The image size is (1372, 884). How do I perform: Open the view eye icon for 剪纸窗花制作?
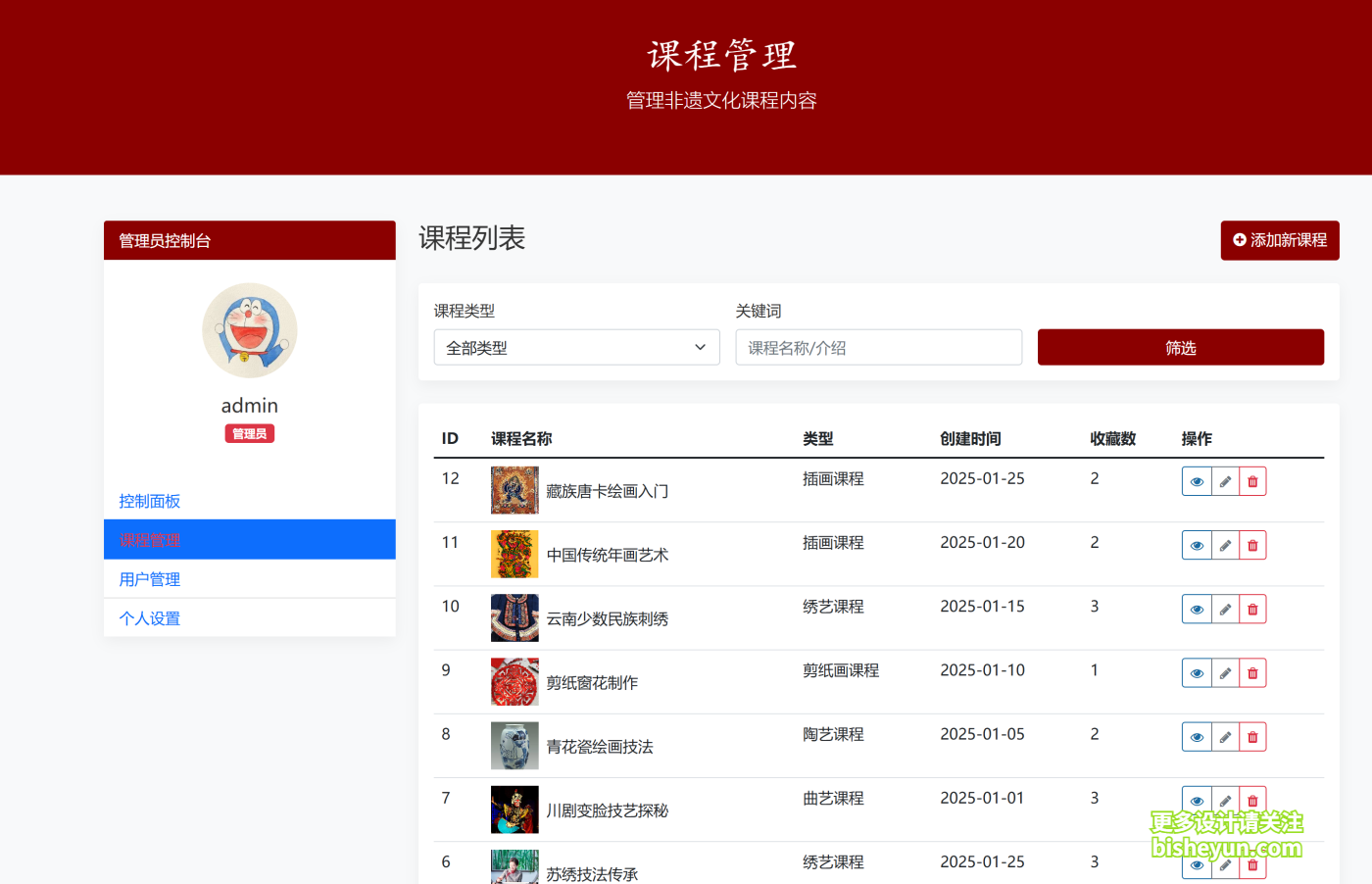click(1197, 672)
